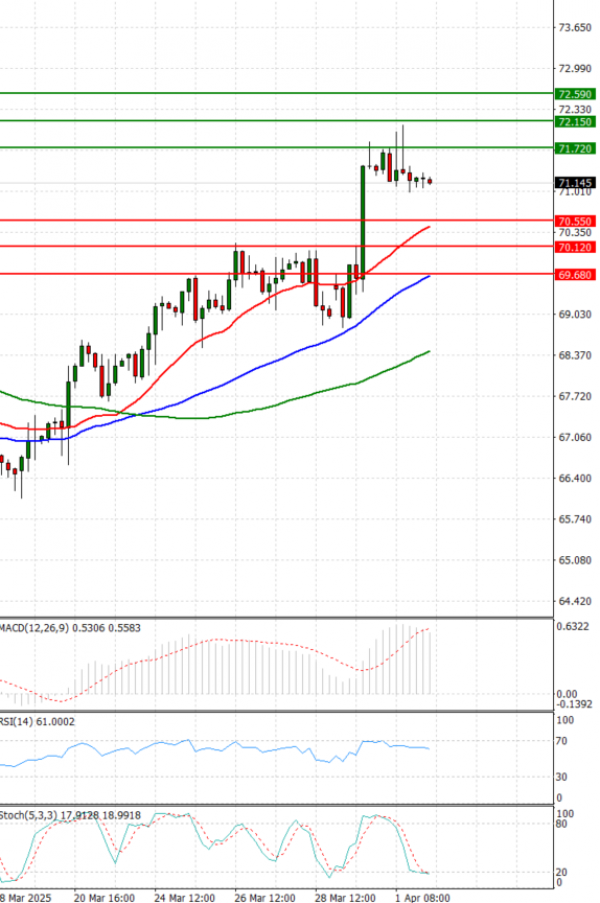600x903 pixels.
Task: Click the 69.680 red support price label
Action: coord(575,275)
